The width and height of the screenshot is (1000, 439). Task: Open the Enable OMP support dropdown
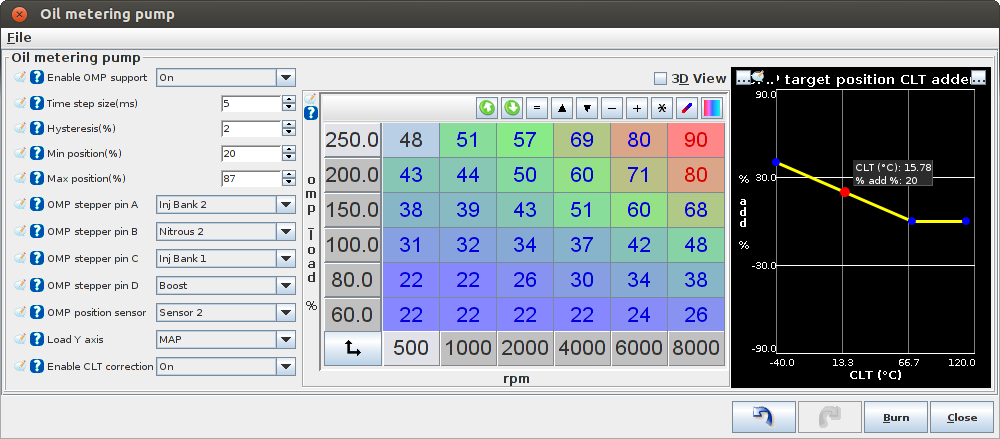click(226, 78)
